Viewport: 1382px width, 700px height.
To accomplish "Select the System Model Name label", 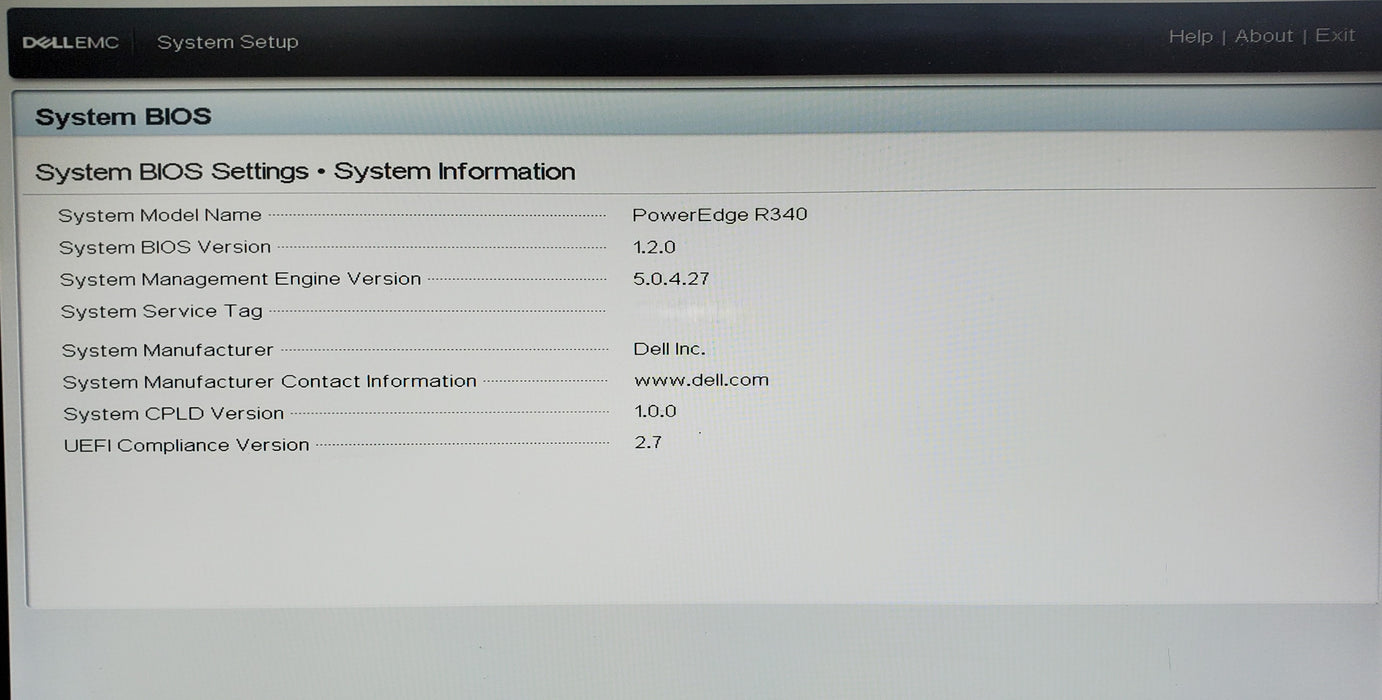I will point(160,215).
